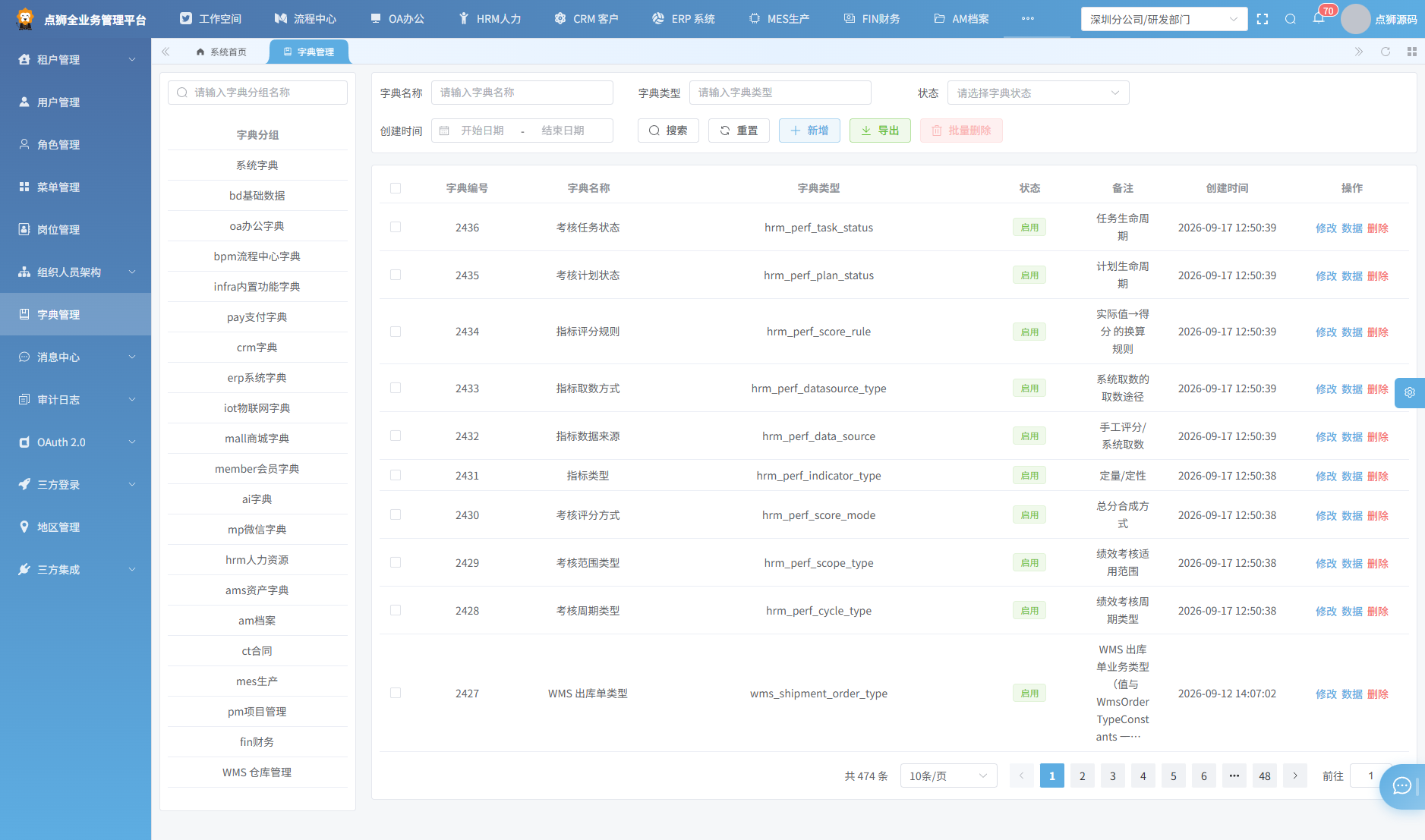Click the 导出 export button
Image resolution: width=1425 pixels, height=840 pixels.
coord(880,131)
